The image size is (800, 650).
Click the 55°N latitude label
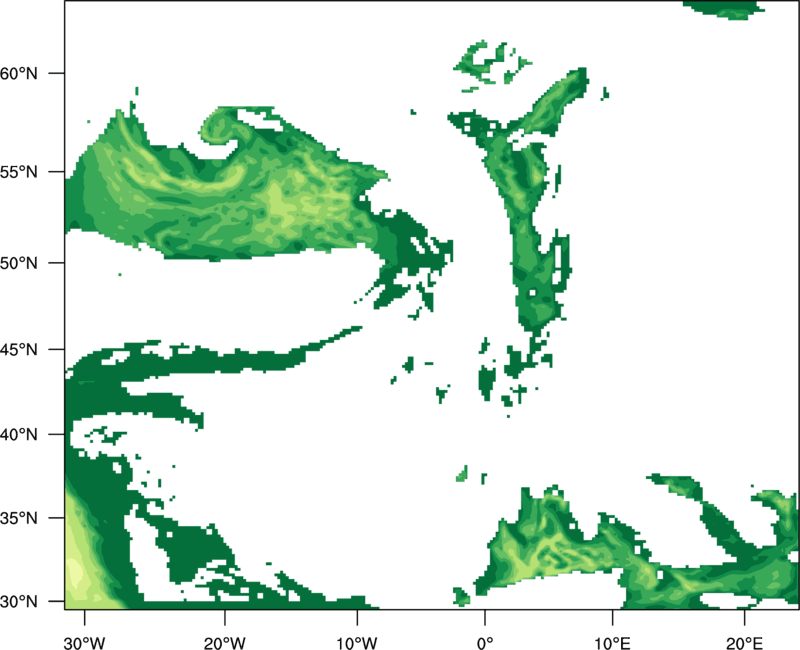(19, 172)
